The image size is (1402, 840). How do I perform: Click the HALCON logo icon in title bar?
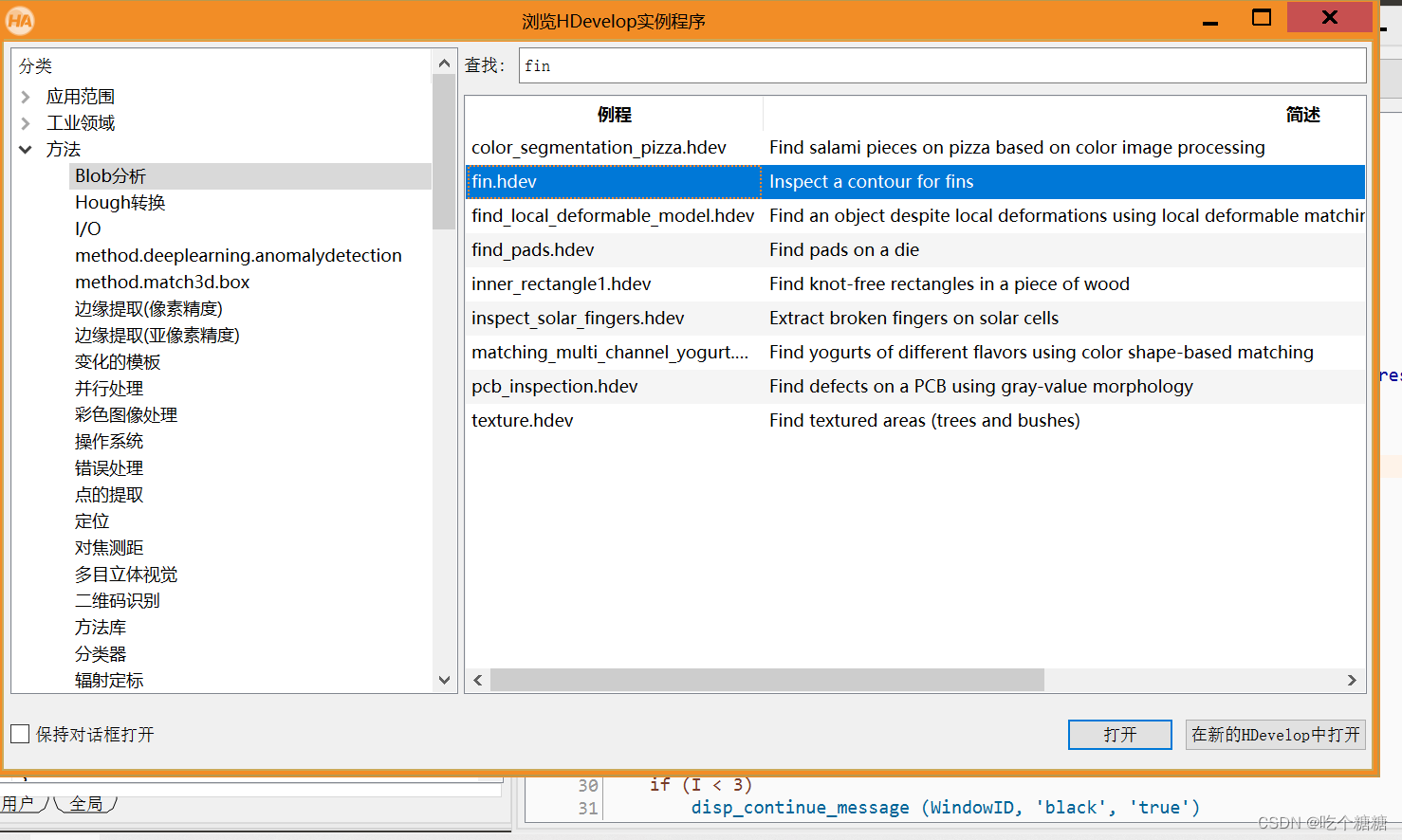click(x=20, y=20)
